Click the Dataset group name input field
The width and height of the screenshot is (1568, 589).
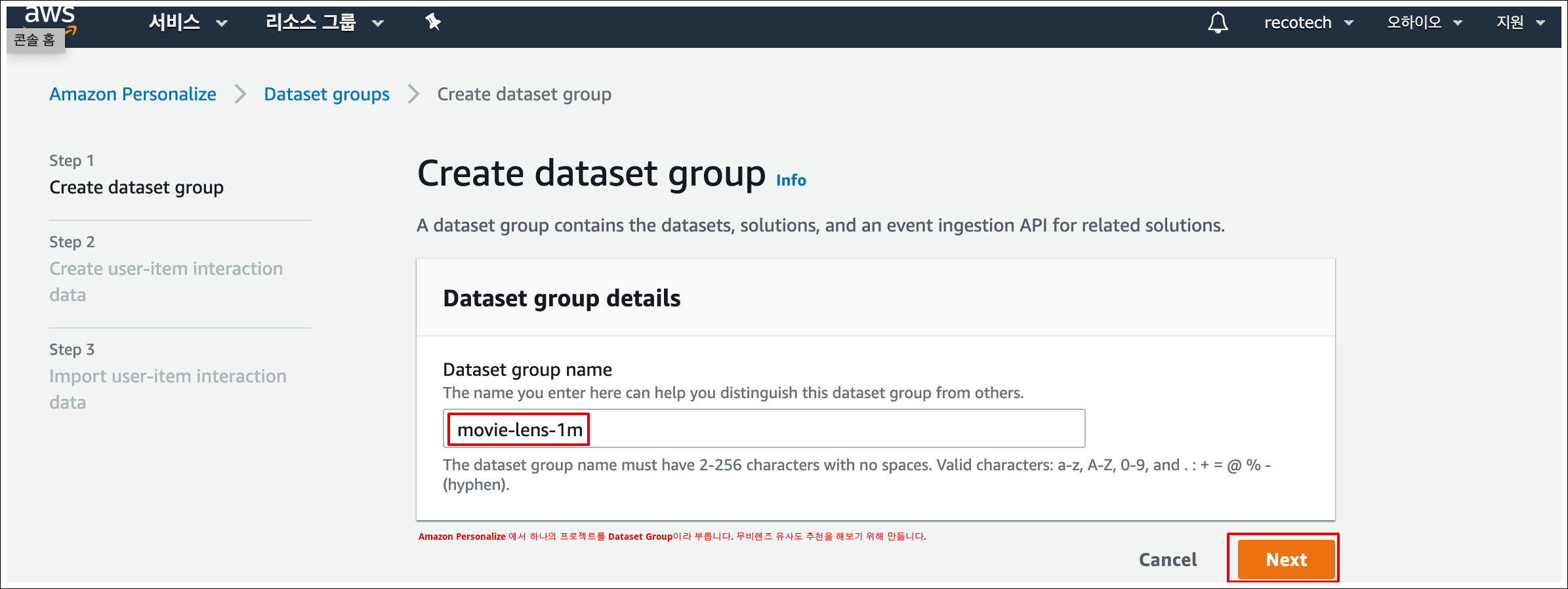click(x=764, y=429)
